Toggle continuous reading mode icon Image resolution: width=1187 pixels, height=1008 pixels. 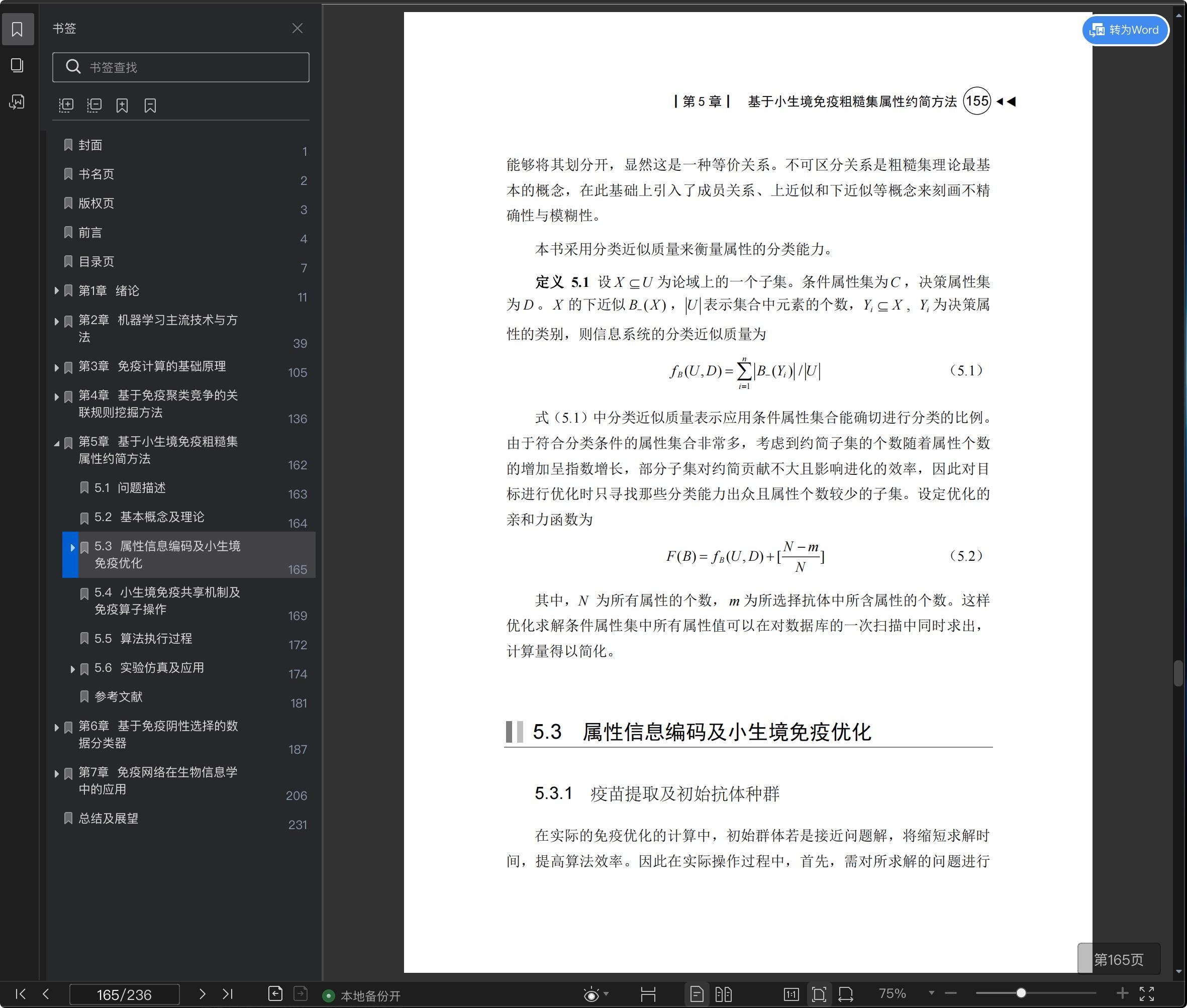coord(648,994)
